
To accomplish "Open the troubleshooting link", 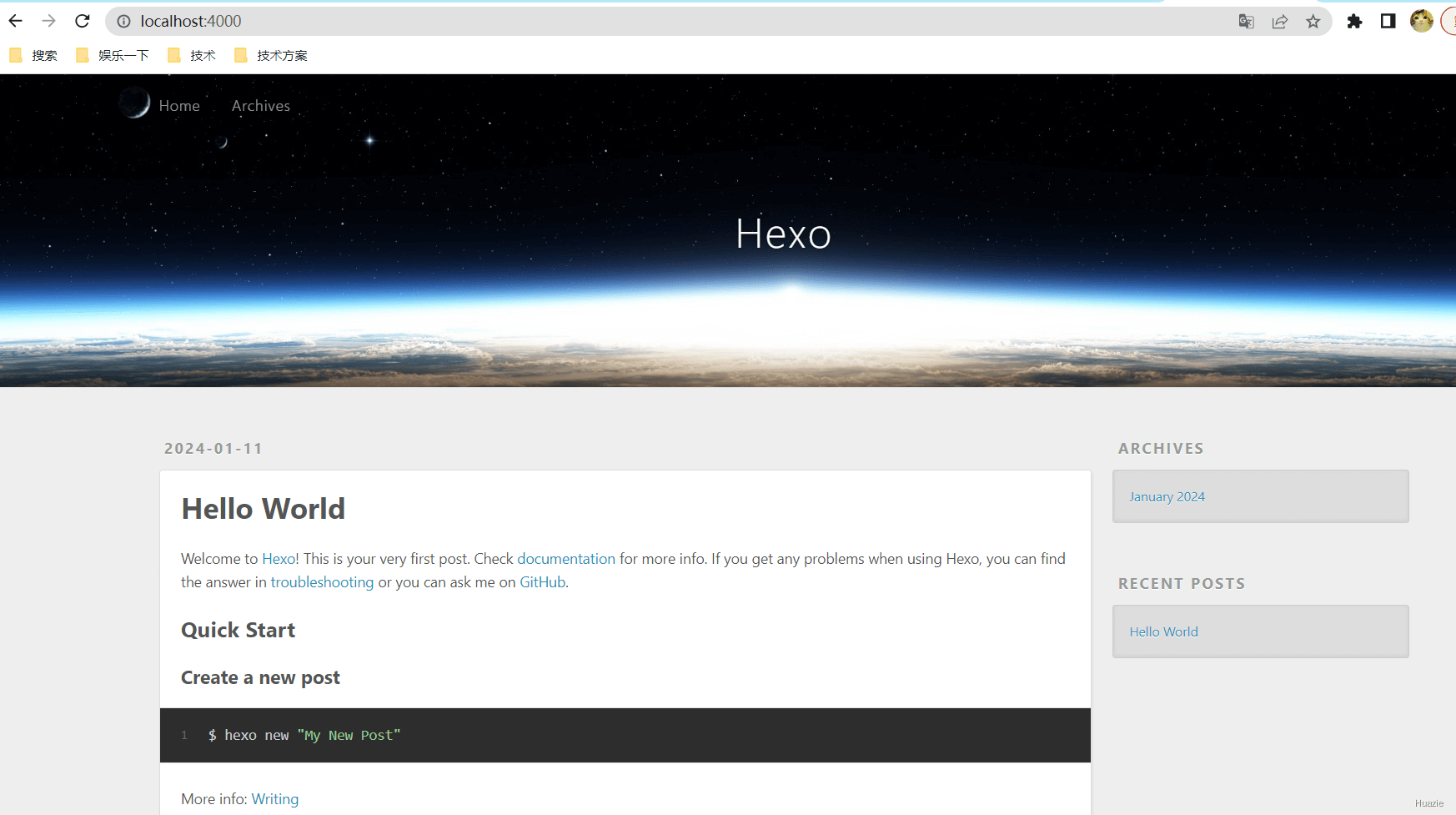I will [x=322, y=582].
